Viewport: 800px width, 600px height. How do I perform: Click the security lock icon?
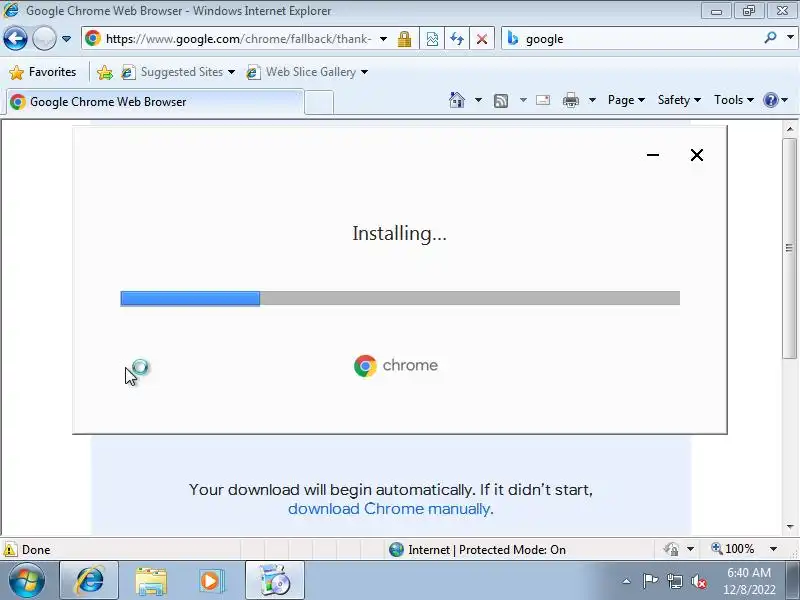click(405, 39)
